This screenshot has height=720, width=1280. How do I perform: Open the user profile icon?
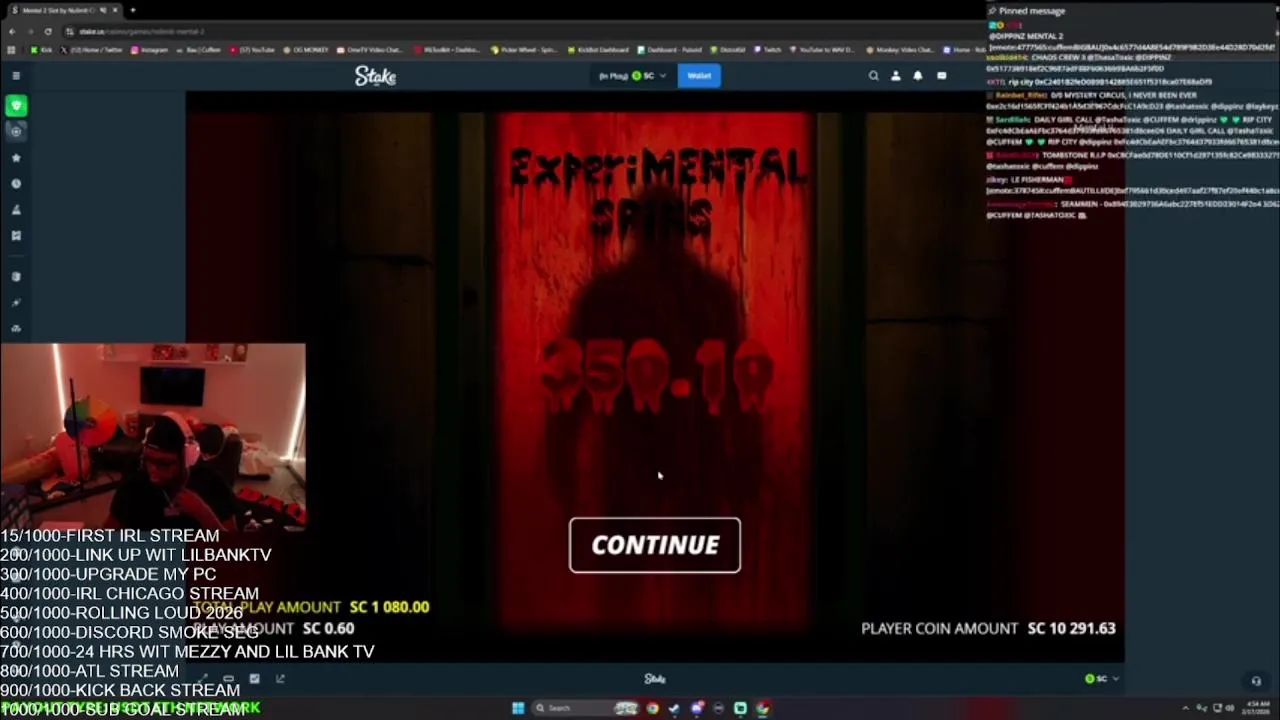pos(896,76)
